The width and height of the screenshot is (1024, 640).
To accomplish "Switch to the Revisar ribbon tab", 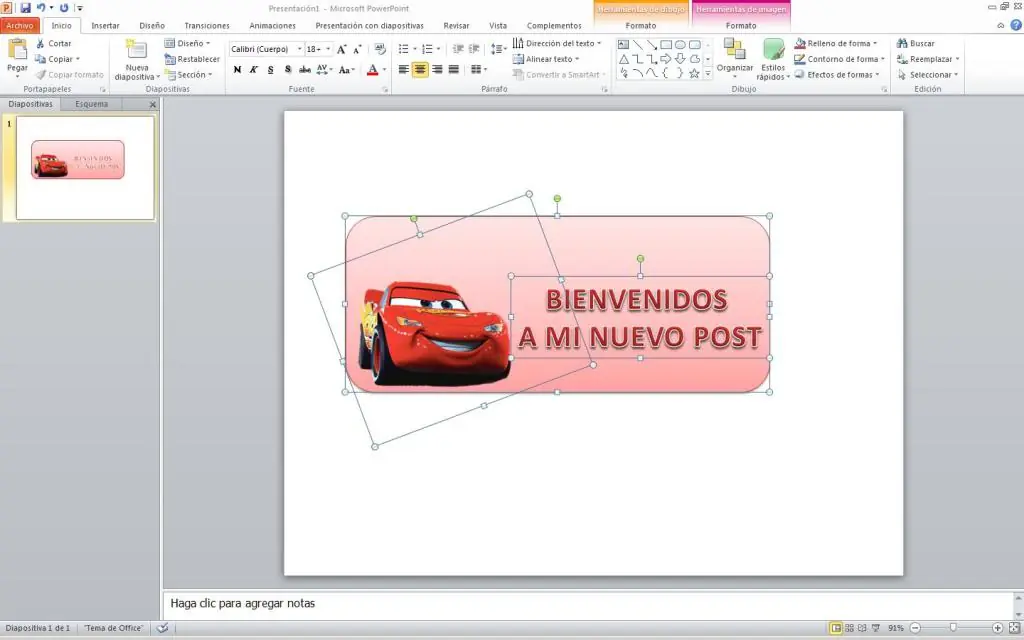I will [x=456, y=25].
